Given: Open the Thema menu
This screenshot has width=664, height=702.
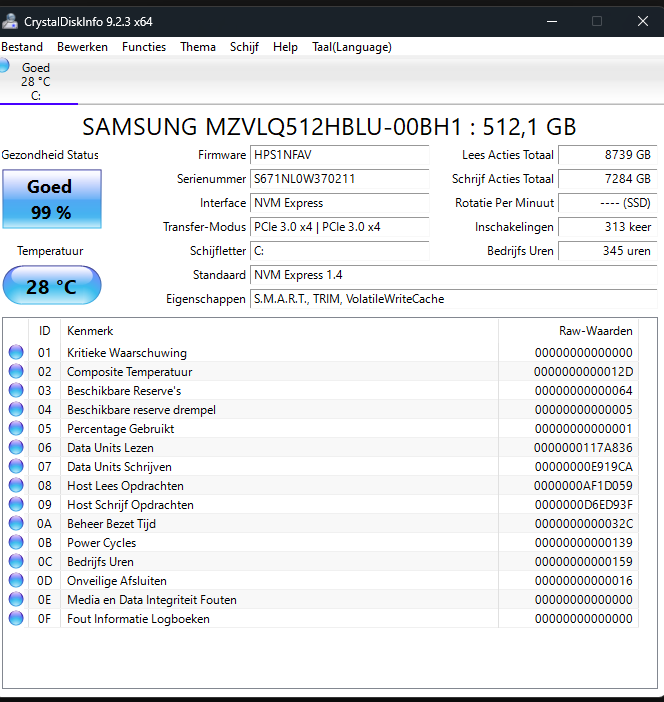Looking at the screenshot, I should (198, 47).
